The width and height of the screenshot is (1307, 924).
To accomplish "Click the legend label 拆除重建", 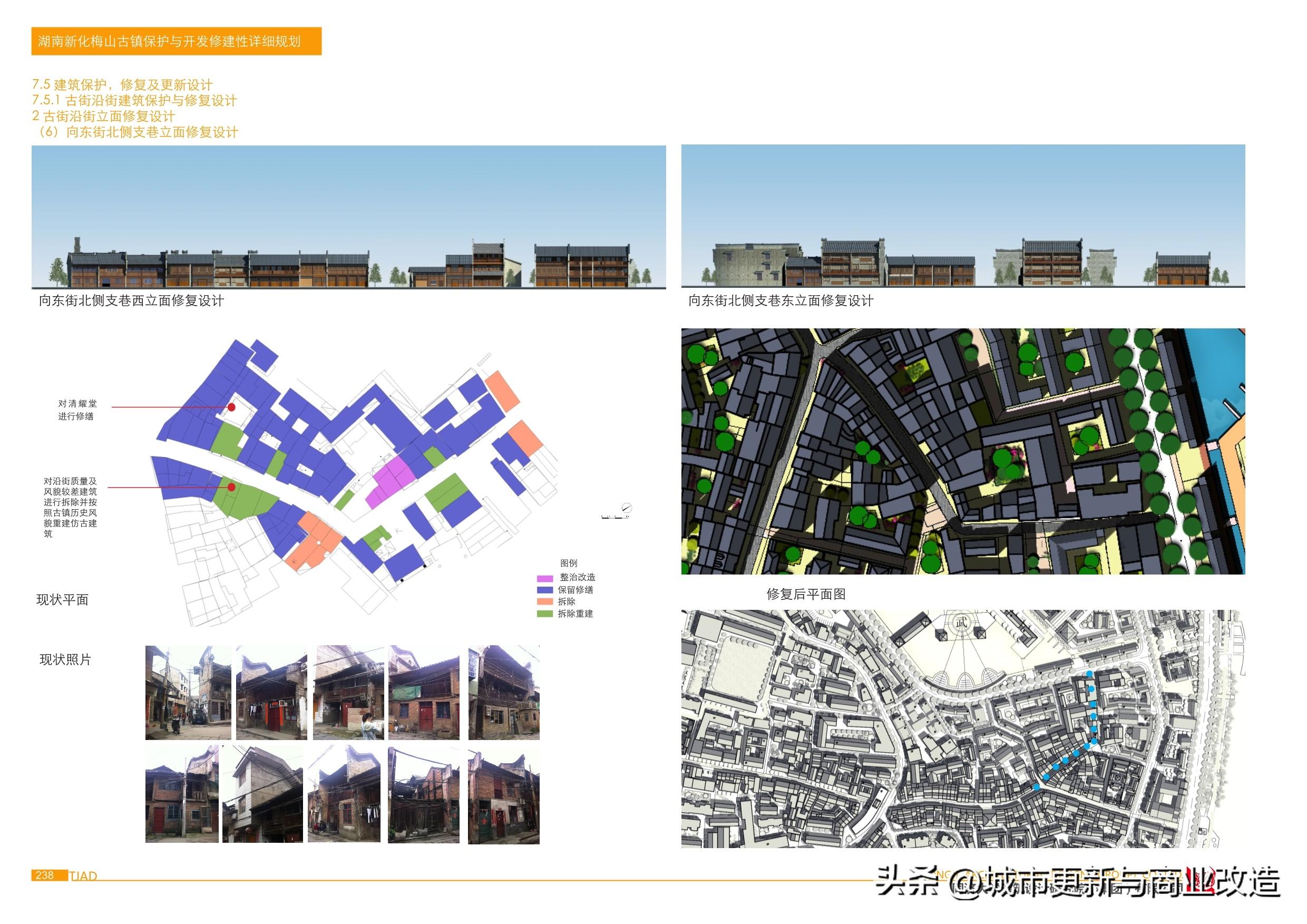I will (576, 614).
